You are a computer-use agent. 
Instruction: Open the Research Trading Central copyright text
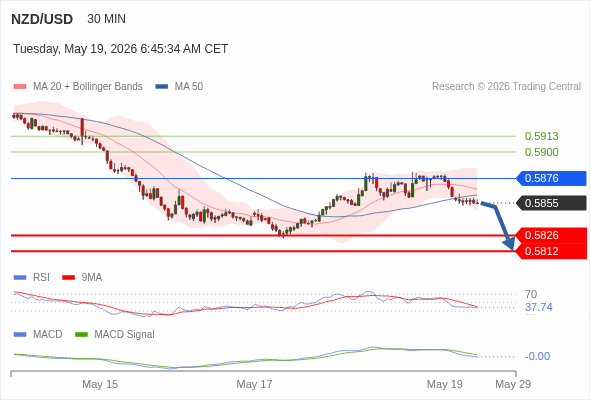[x=506, y=87]
